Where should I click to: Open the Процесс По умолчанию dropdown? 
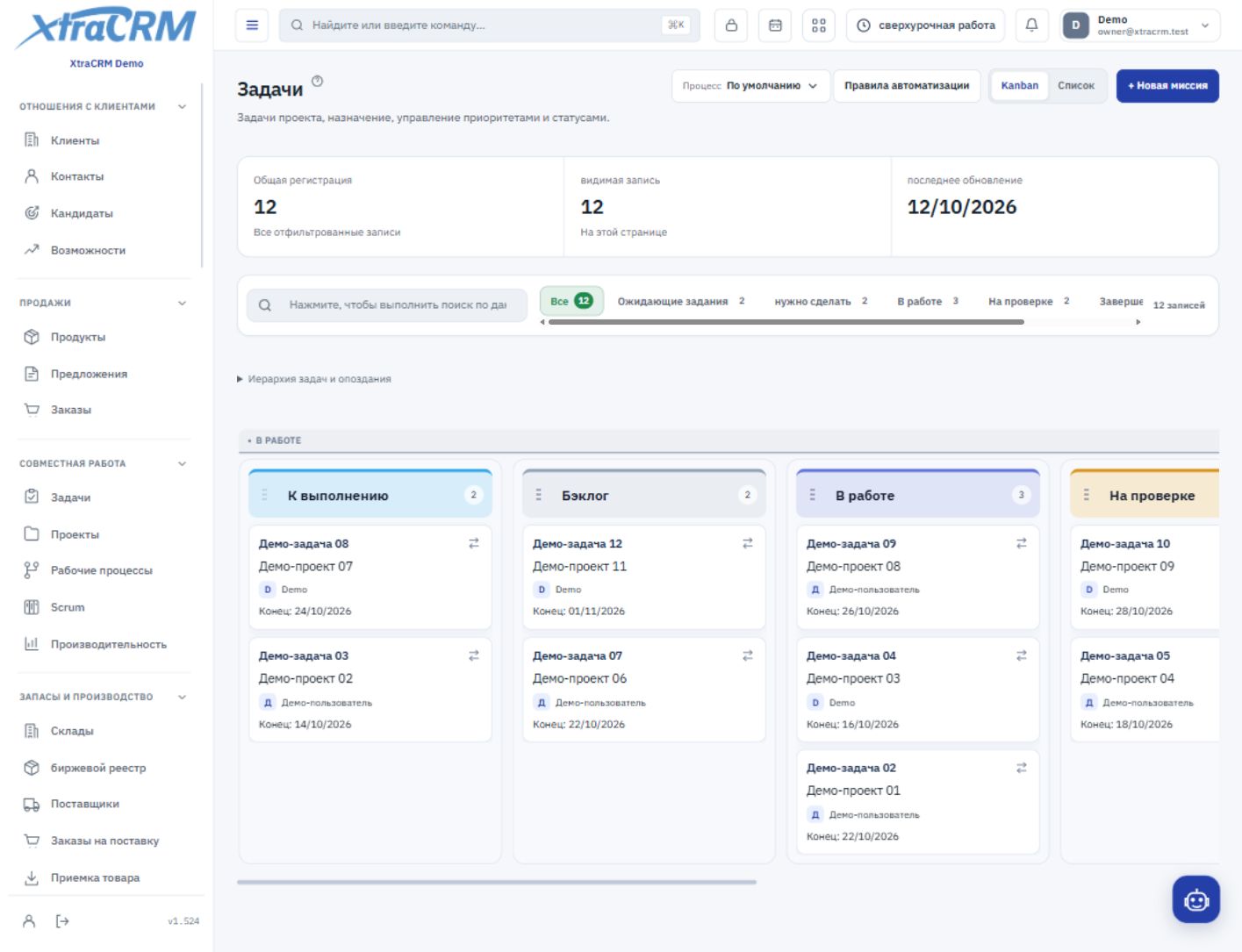[750, 86]
